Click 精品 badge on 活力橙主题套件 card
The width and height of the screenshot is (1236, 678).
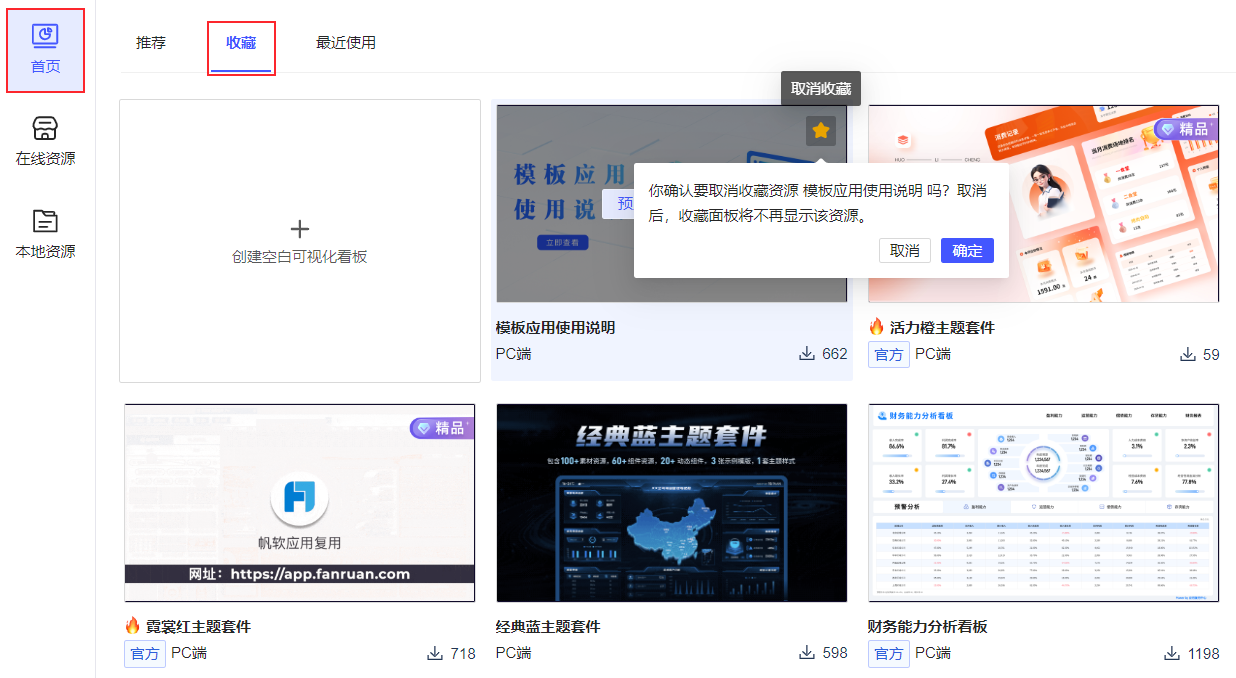coord(1185,129)
